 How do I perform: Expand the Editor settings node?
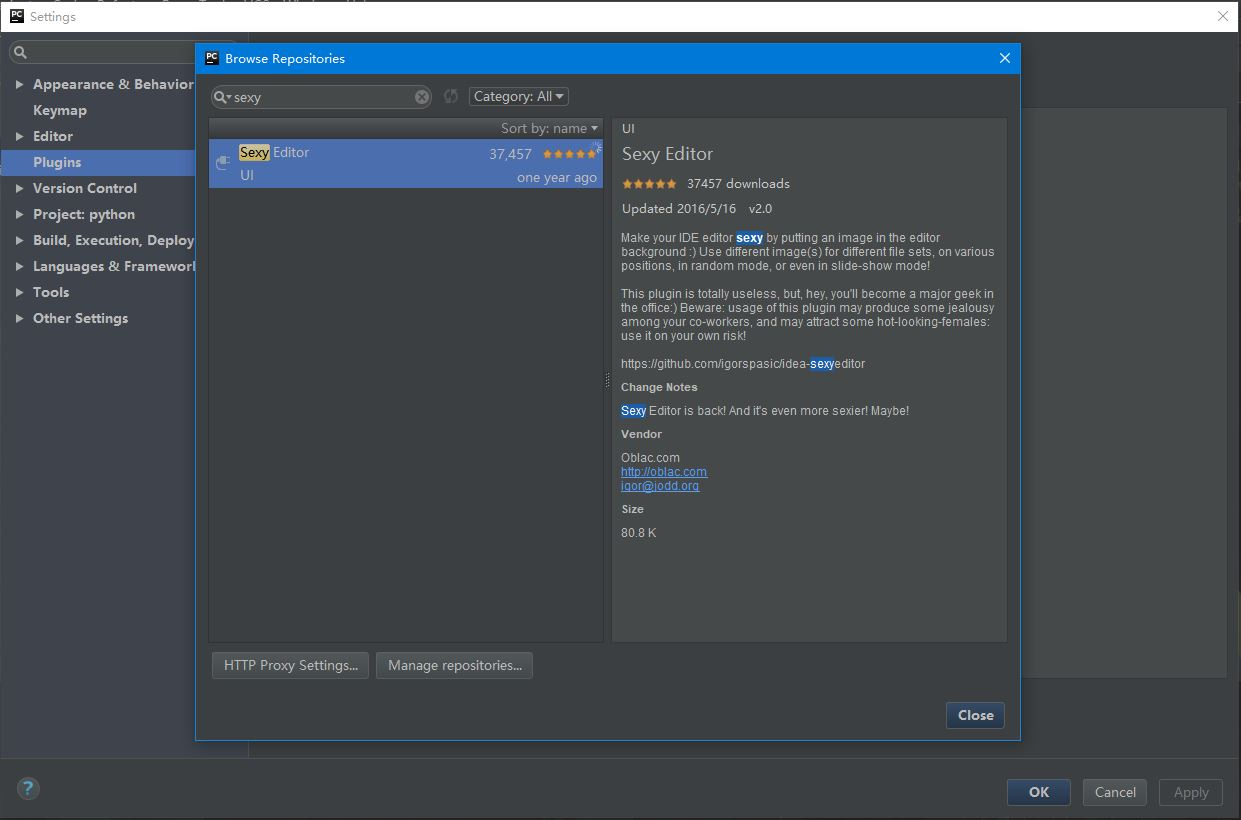coord(19,136)
